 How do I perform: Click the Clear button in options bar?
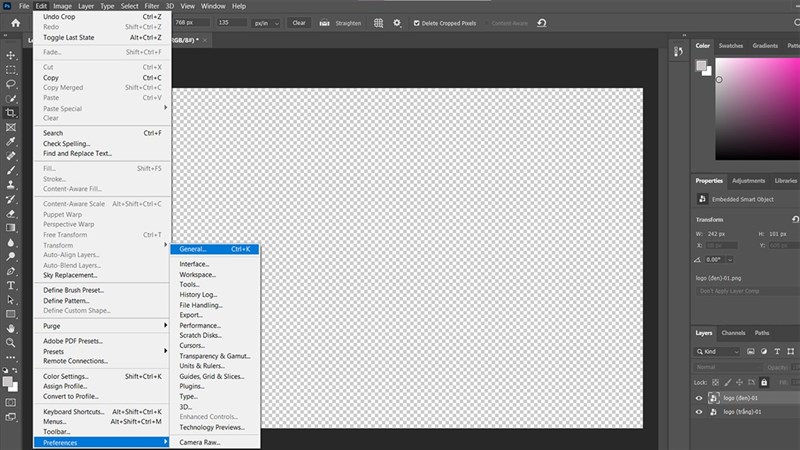click(299, 22)
